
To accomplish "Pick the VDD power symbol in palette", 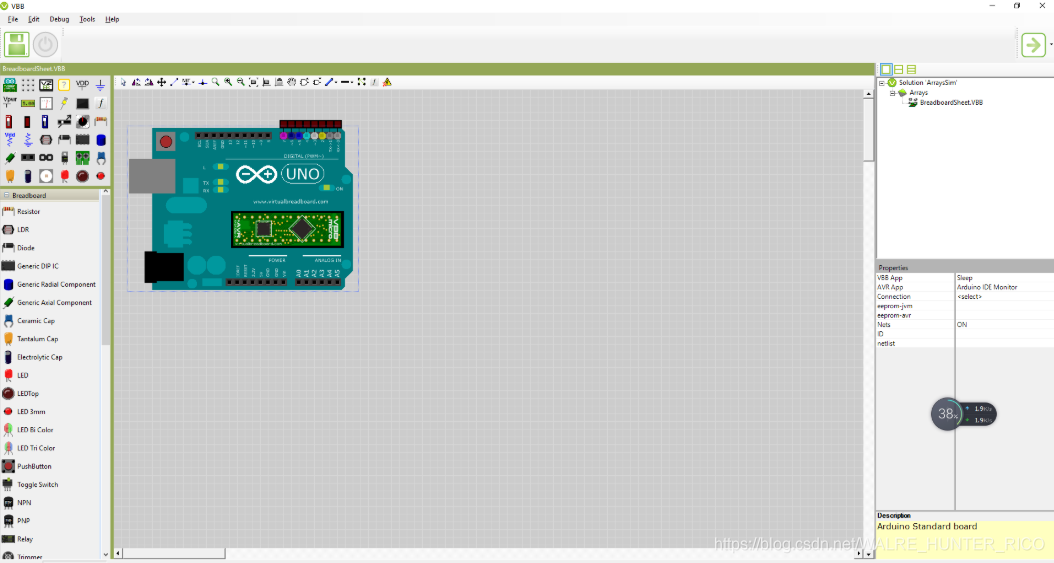I will point(82,85).
